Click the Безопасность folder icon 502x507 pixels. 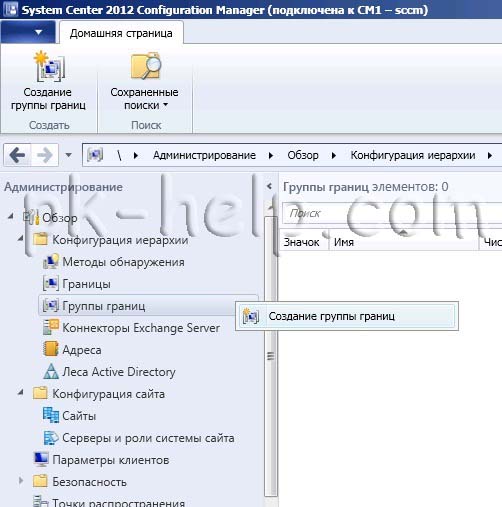[x=41, y=481]
